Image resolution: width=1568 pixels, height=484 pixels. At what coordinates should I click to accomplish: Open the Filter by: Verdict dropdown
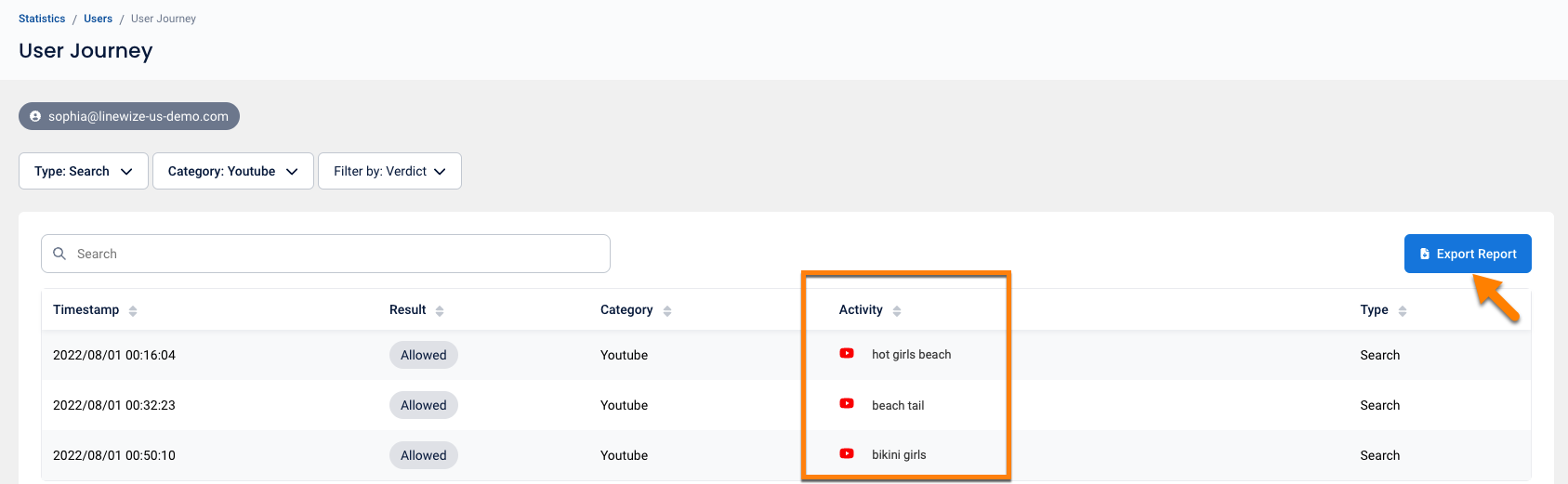pyautogui.click(x=389, y=171)
